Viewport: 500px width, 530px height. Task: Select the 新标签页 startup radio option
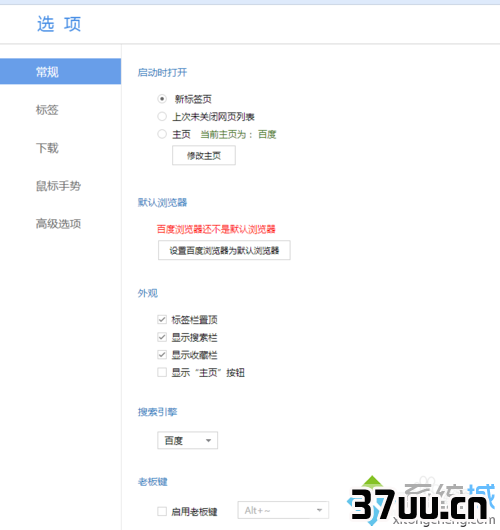[x=162, y=99]
